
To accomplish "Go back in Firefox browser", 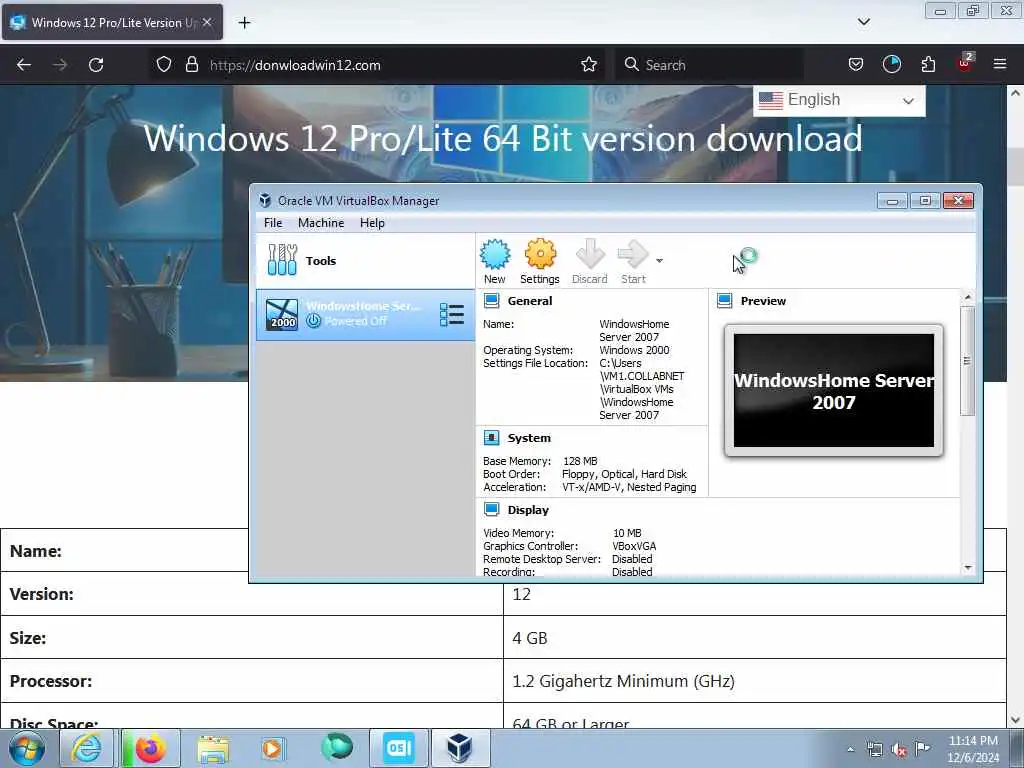I will [x=24, y=65].
